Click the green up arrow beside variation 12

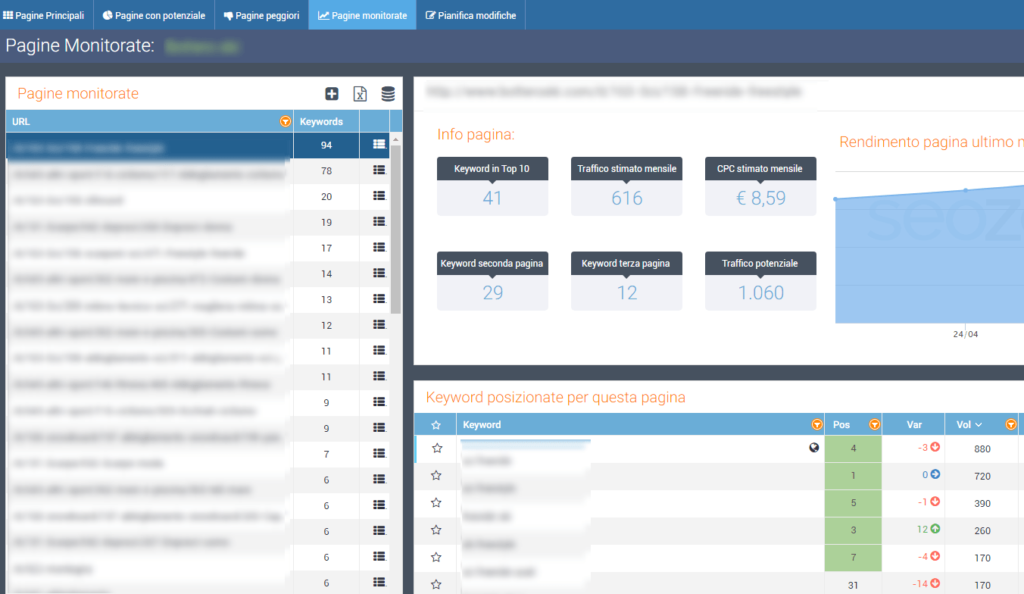point(935,529)
